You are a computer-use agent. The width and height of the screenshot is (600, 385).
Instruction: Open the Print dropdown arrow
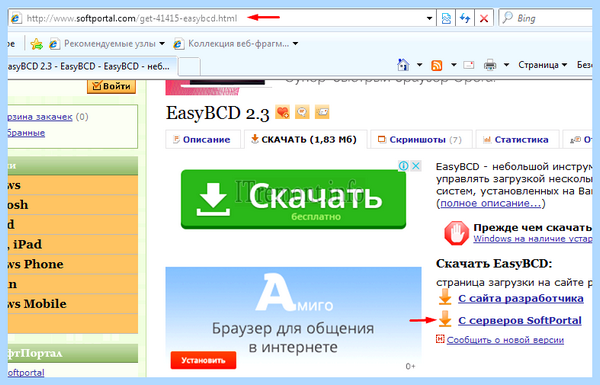coord(506,65)
